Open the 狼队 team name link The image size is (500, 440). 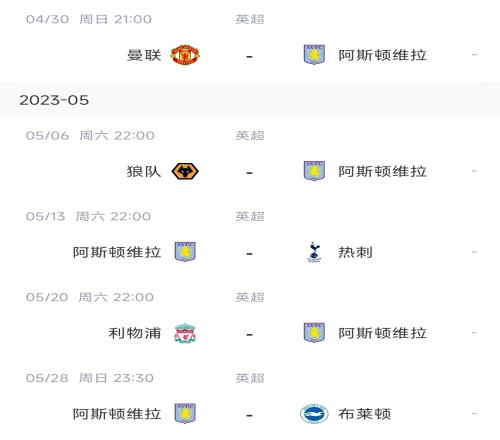[144, 172]
